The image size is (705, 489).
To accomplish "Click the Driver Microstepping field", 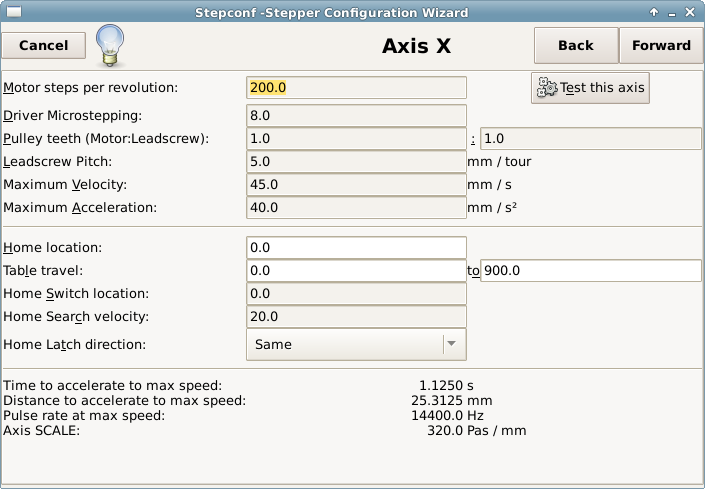I will pos(356,116).
